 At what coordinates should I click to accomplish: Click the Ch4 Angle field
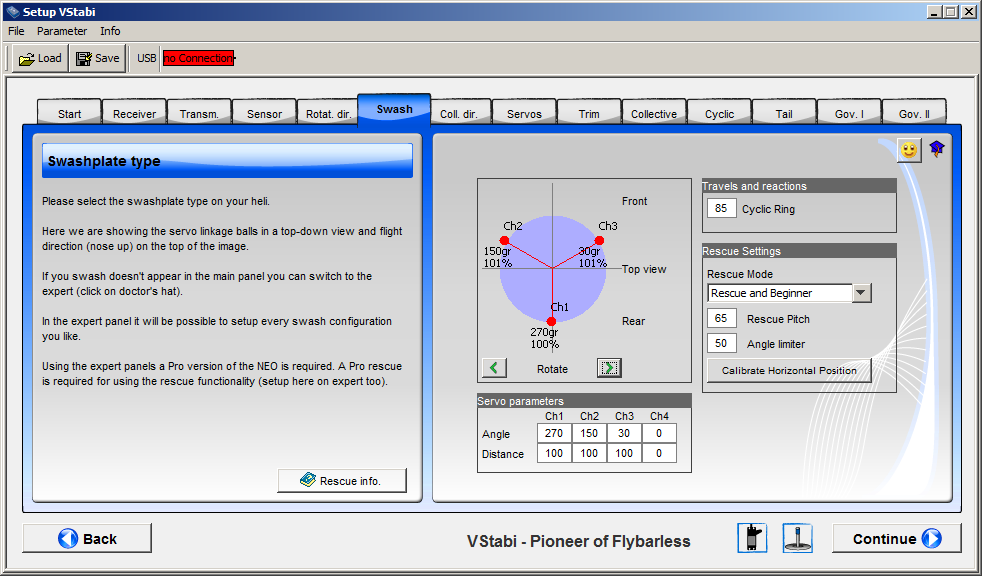659,433
